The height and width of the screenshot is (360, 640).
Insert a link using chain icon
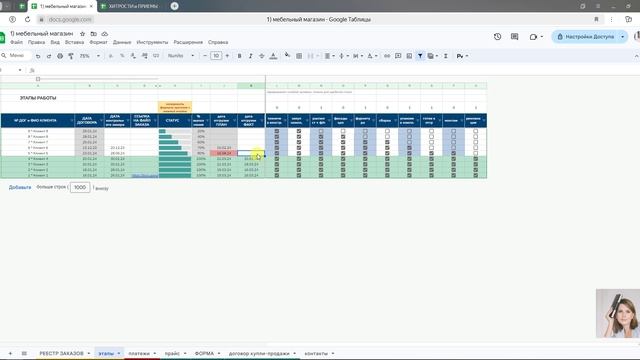click(387, 56)
